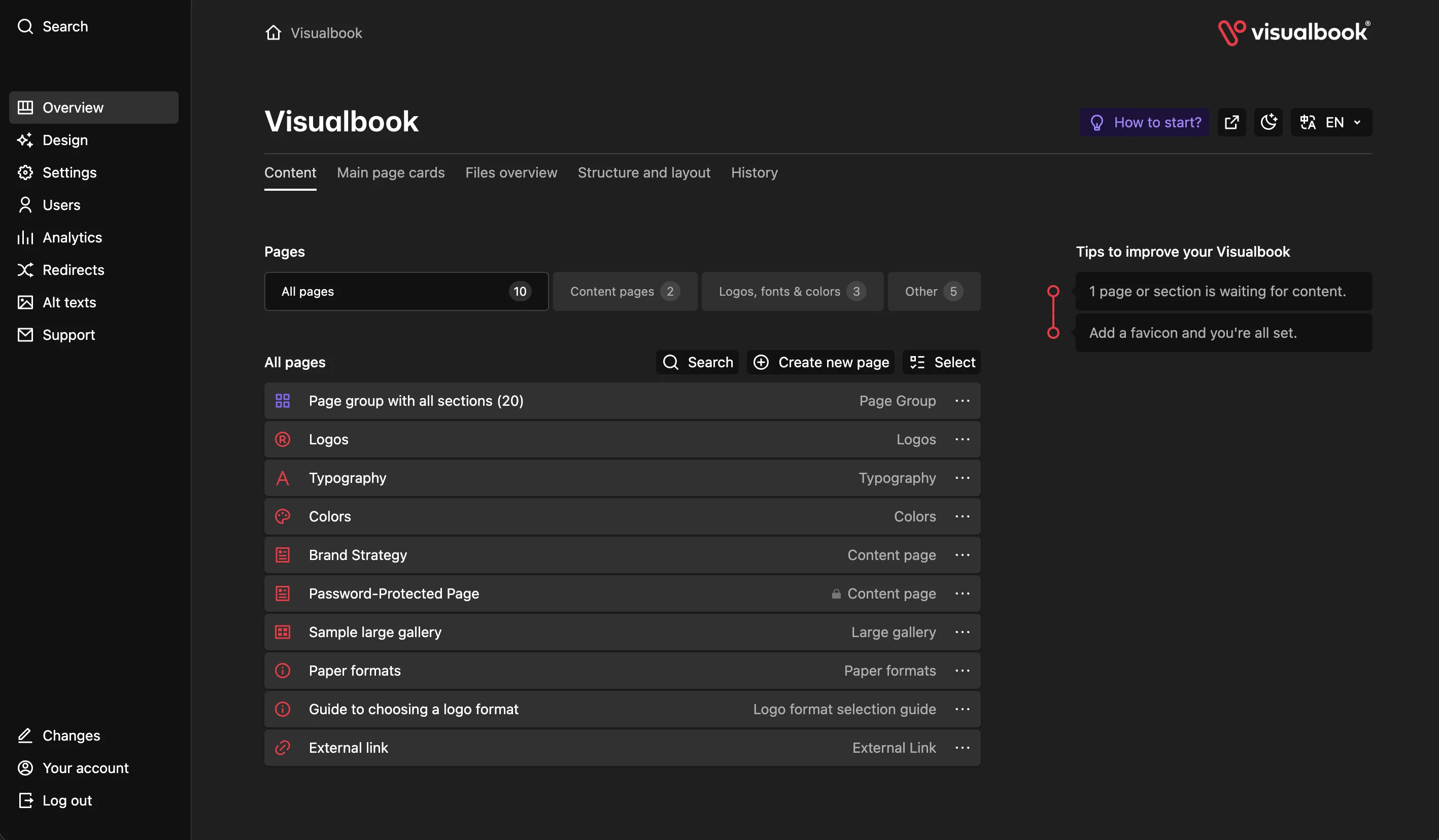Open options menu for Sample large gallery

click(x=962, y=632)
